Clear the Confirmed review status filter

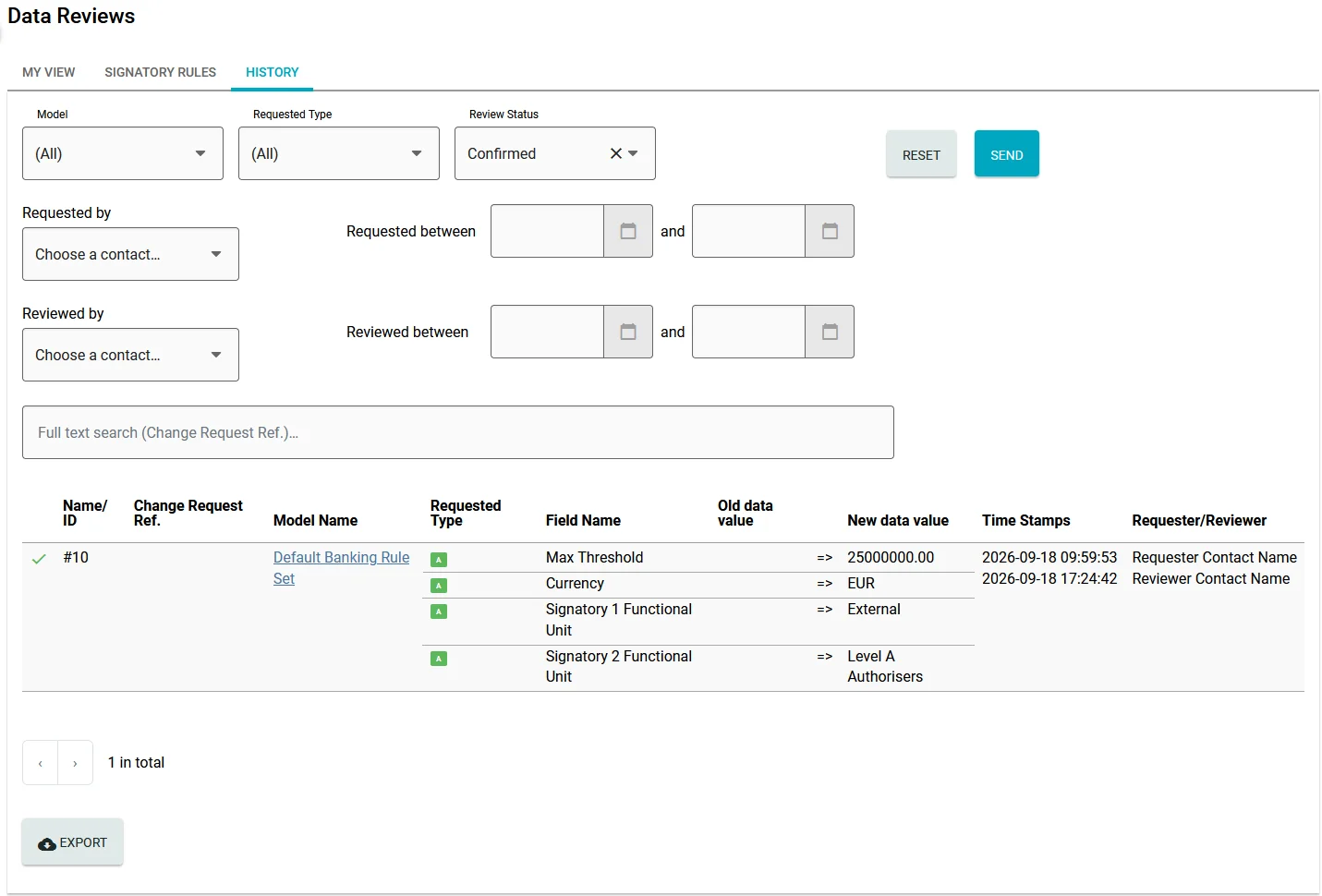(615, 153)
